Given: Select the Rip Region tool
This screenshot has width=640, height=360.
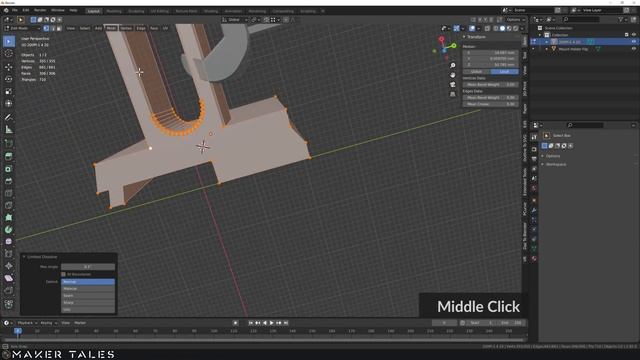Looking at the screenshot, I should tap(9, 291).
